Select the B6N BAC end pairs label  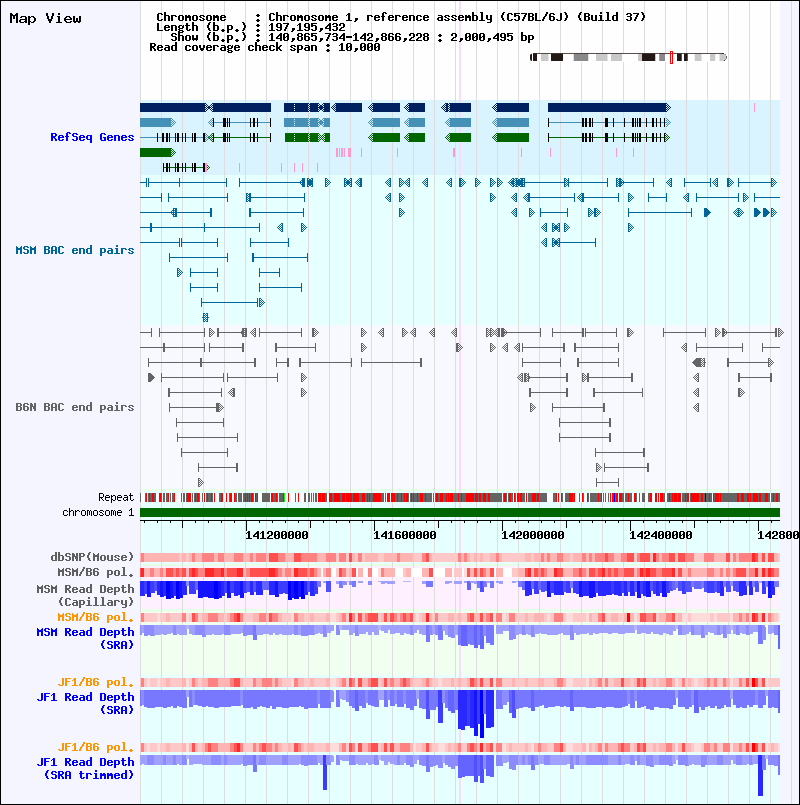tap(74, 407)
